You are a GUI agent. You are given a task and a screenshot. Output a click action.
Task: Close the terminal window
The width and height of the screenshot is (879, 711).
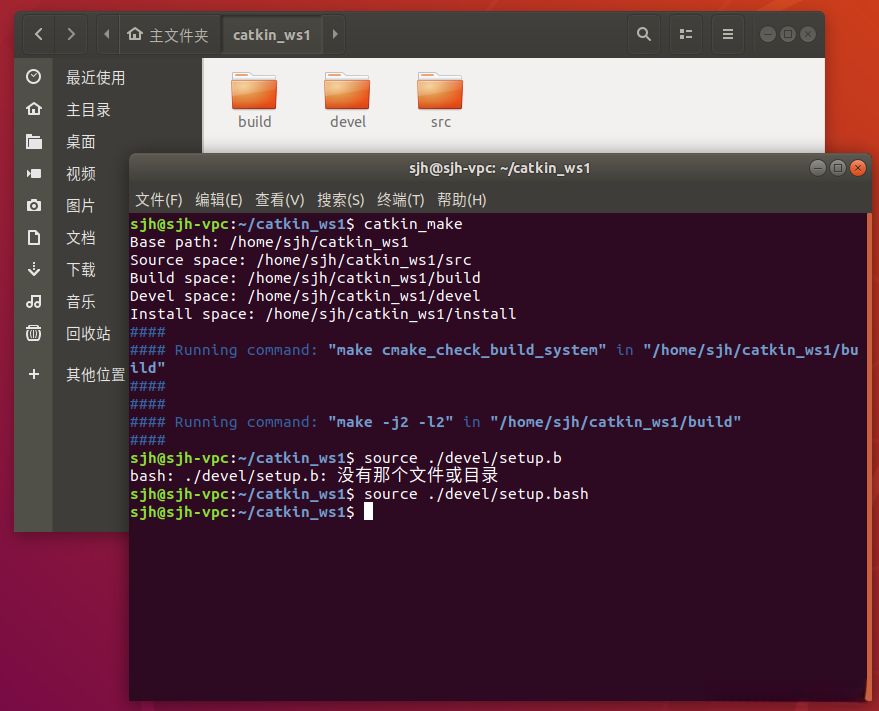(x=858, y=168)
